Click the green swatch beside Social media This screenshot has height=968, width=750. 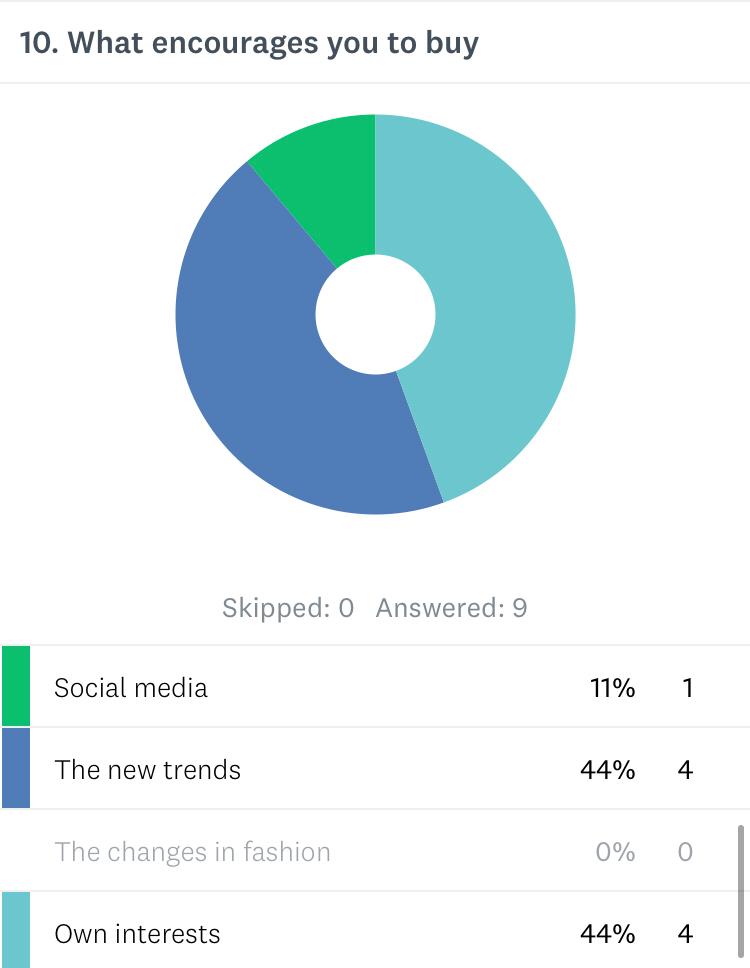click(x=16, y=686)
